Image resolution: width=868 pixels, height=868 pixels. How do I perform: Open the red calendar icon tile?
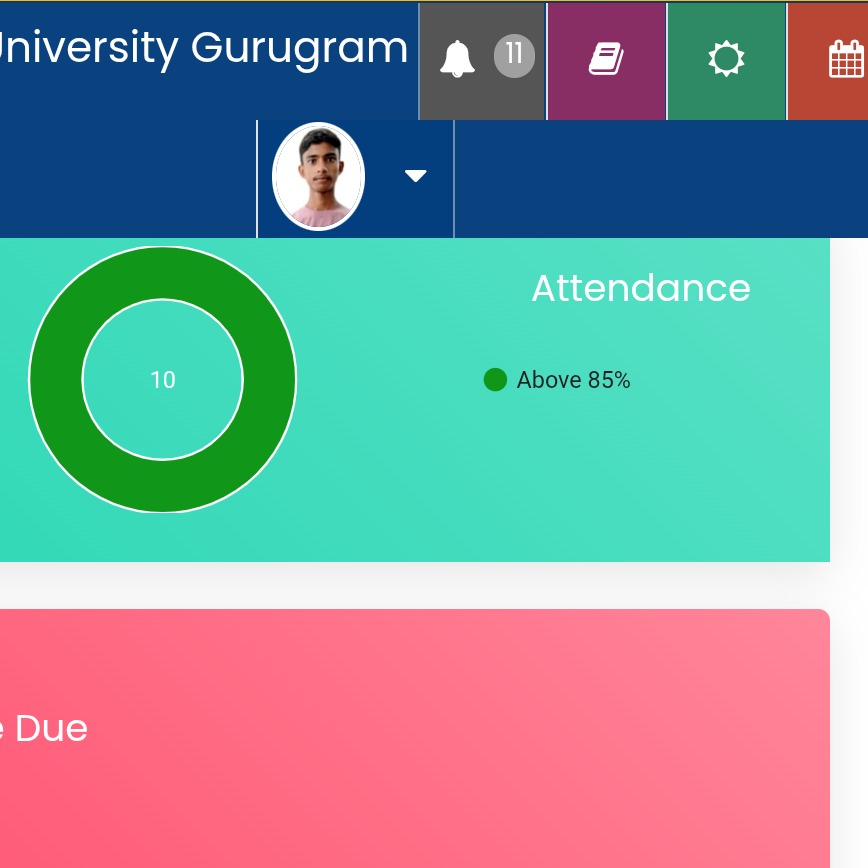[846, 59]
